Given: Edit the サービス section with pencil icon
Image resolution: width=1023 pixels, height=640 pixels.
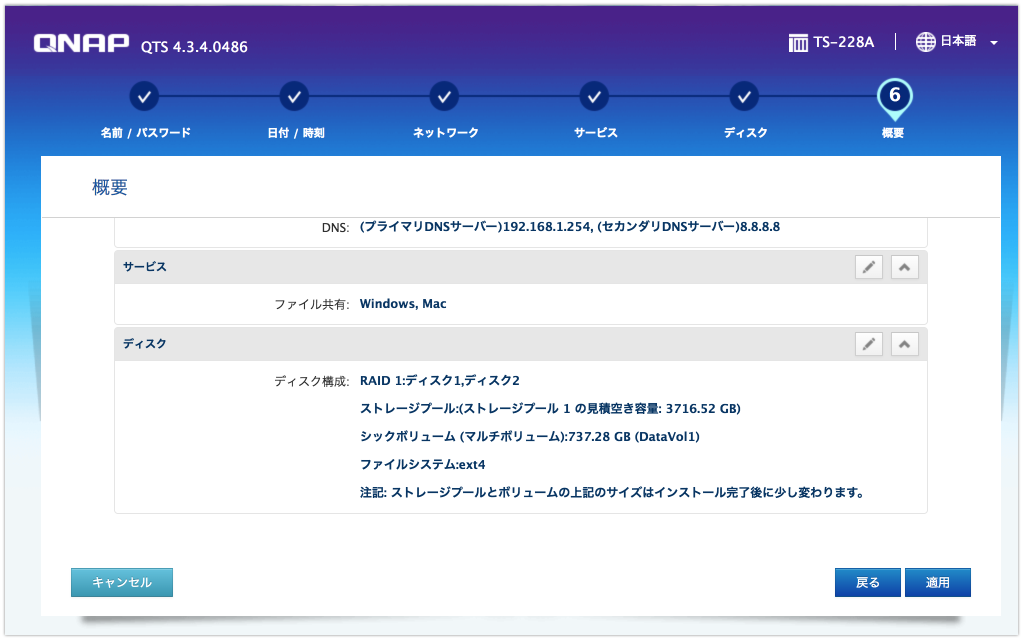Looking at the screenshot, I should tap(868, 266).
